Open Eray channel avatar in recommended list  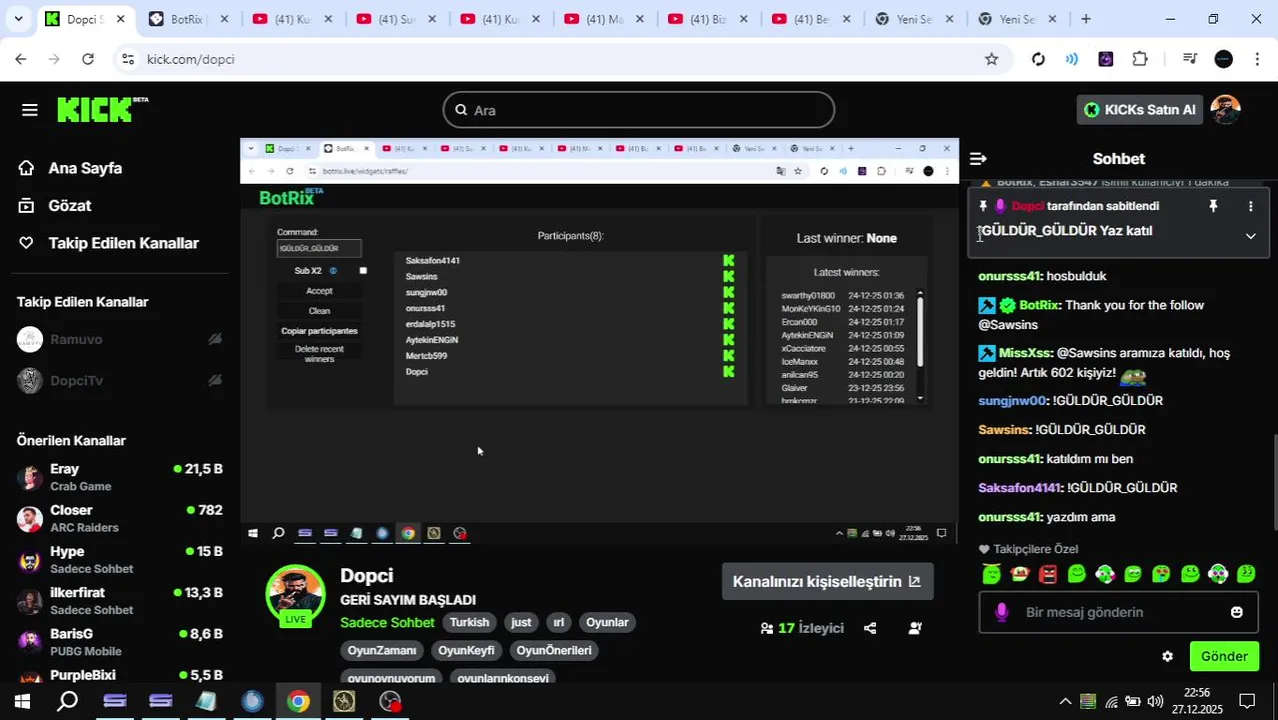(31, 477)
